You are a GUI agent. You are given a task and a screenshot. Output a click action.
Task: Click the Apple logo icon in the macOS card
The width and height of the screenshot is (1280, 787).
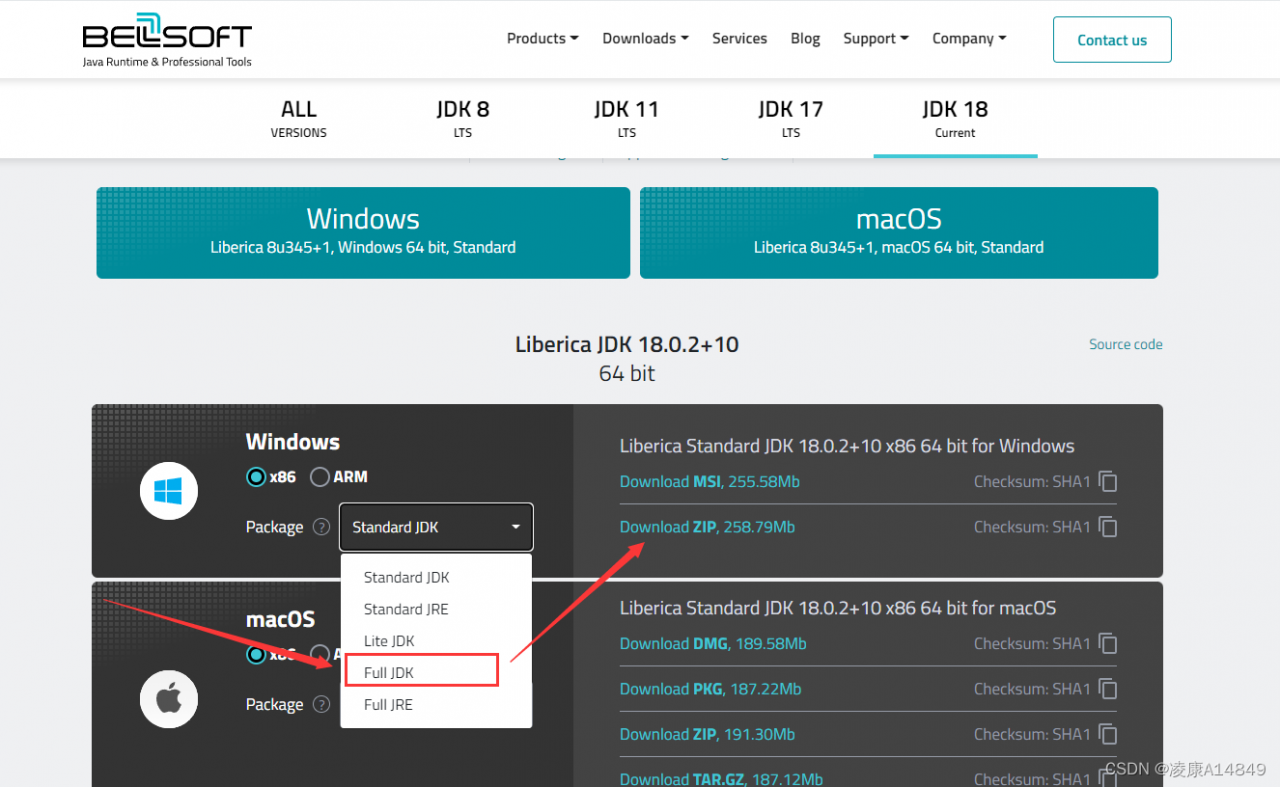point(169,699)
